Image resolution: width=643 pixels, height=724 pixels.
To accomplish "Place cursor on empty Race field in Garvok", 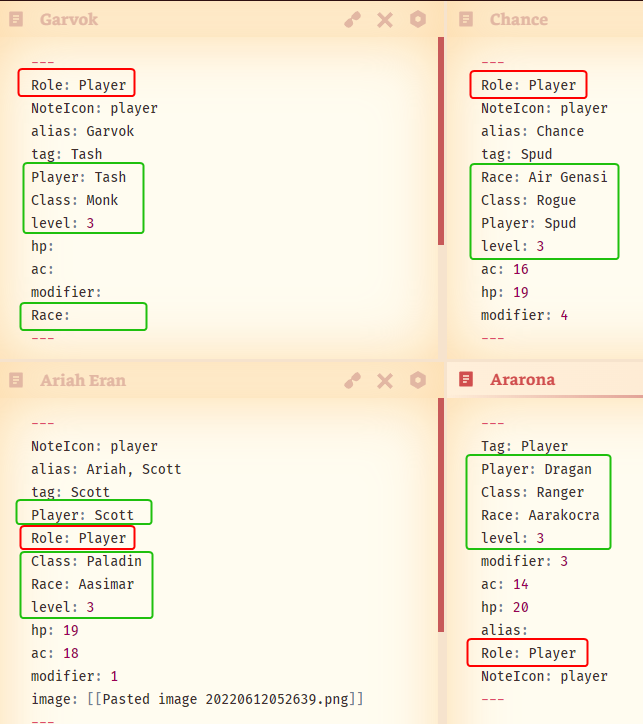I will (84, 316).
